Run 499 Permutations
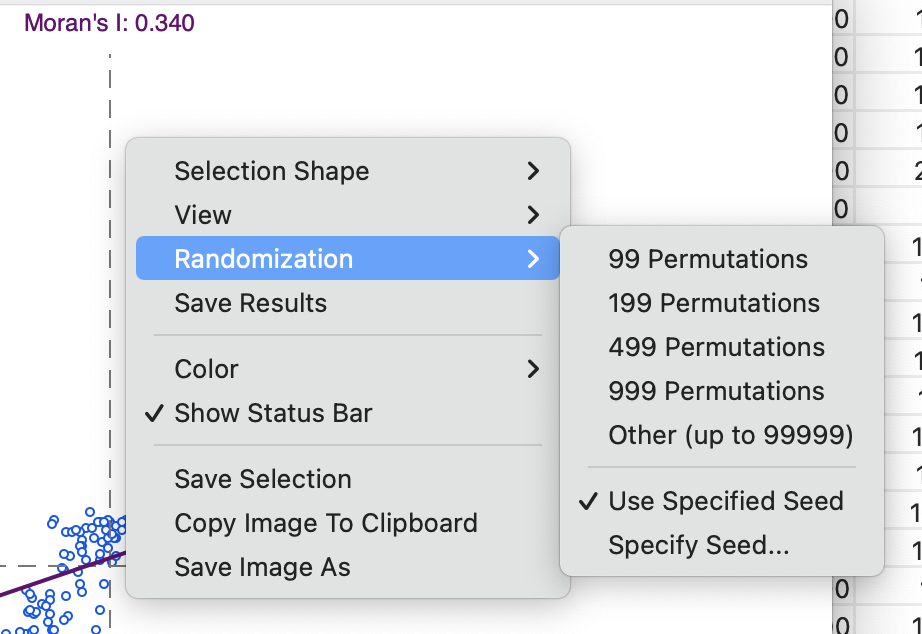 (721, 347)
